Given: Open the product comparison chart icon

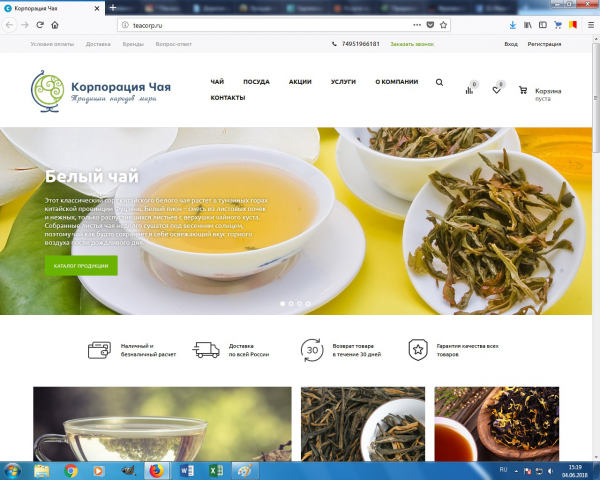Looking at the screenshot, I should 470,90.
